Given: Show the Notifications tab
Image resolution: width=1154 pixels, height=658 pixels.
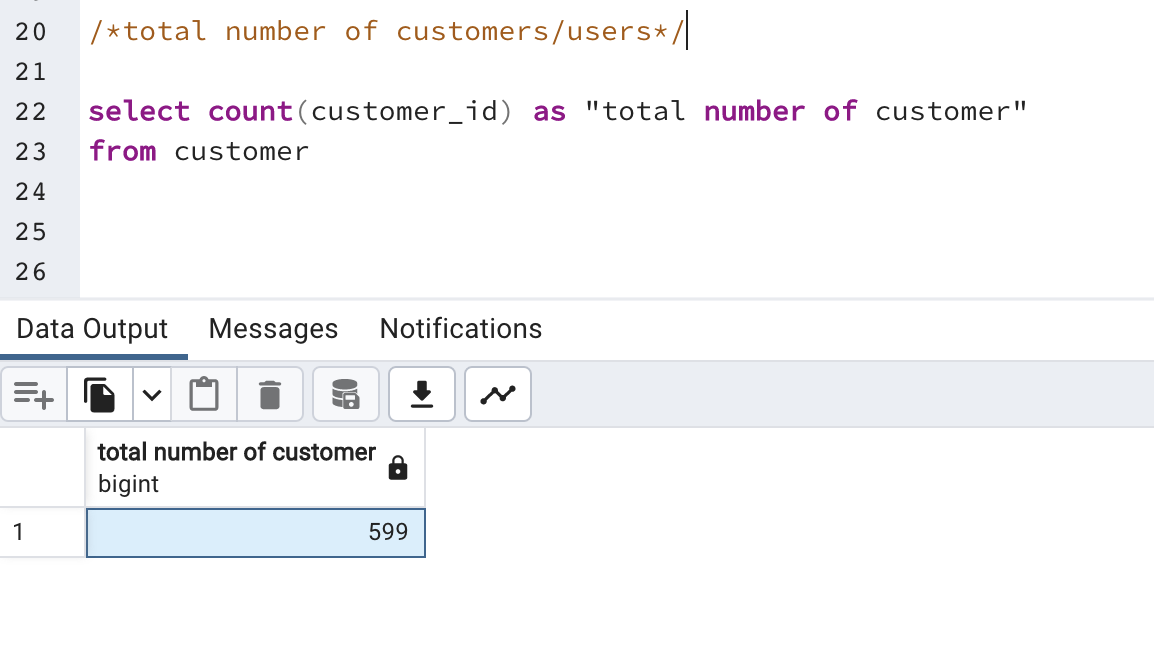Looking at the screenshot, I should click(x=460, y=329).
